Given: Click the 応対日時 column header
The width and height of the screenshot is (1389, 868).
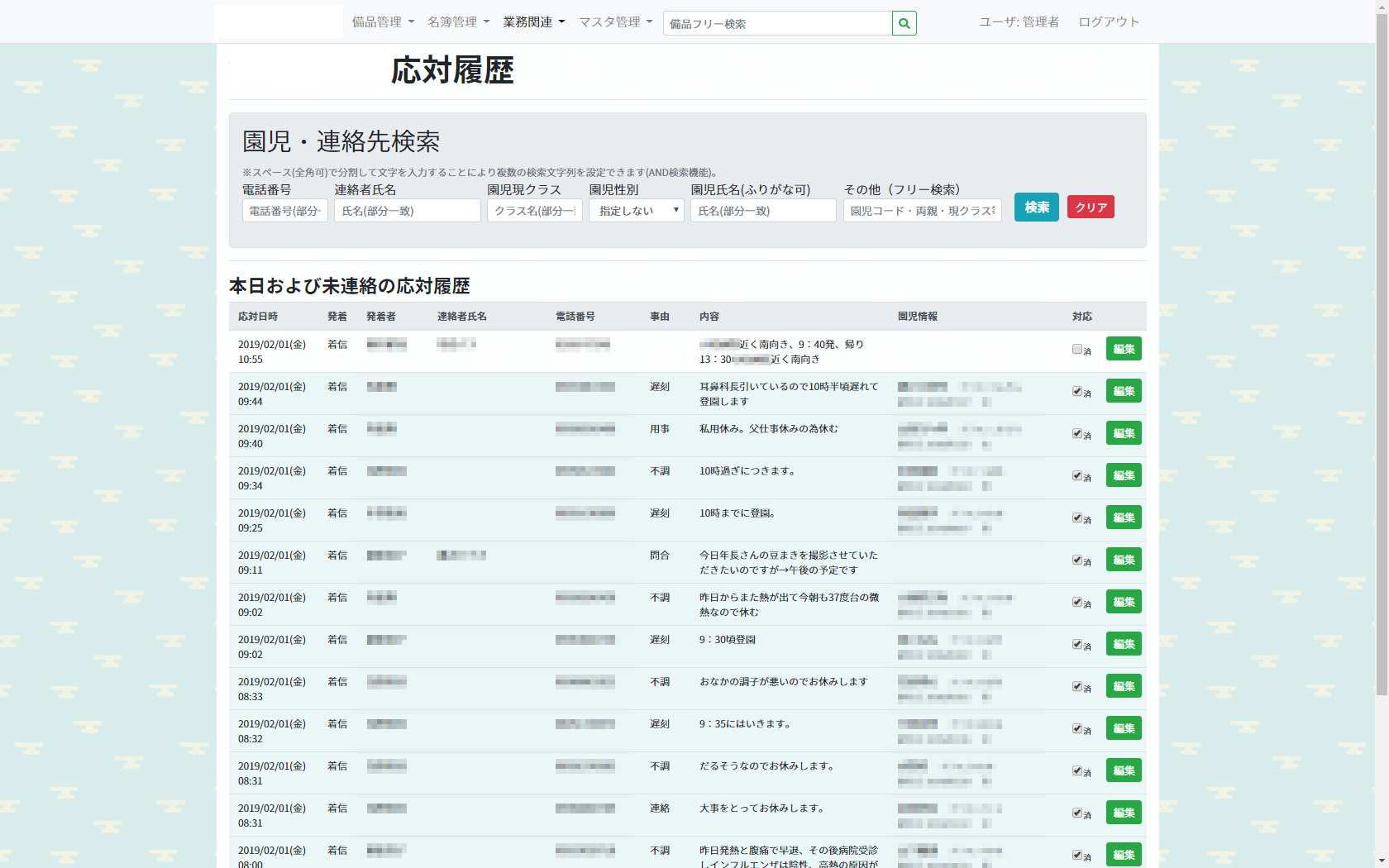Looking at the screenshot, I should [258, 317].
